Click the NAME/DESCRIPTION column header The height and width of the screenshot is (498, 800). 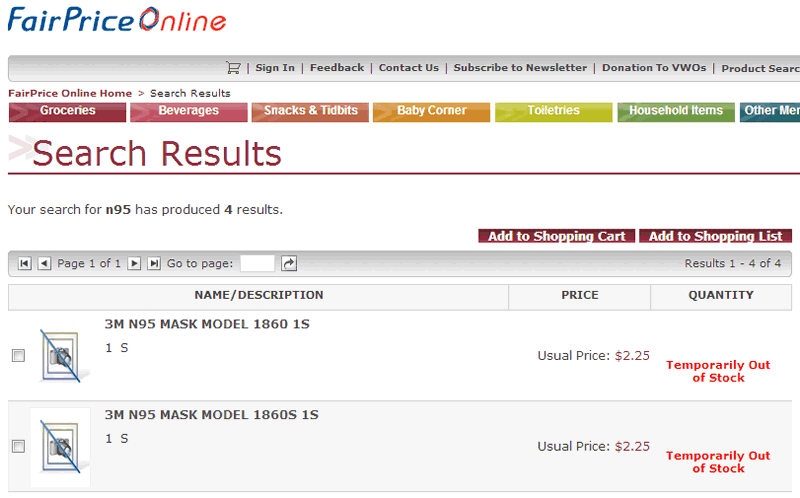[259, 295]
